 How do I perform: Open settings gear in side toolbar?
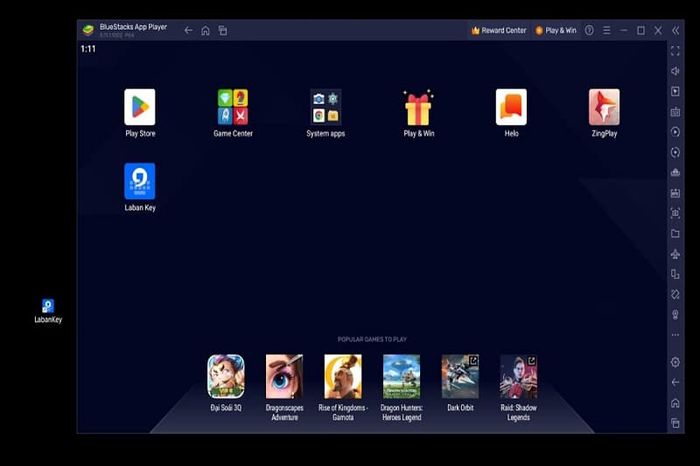(675, 362)
